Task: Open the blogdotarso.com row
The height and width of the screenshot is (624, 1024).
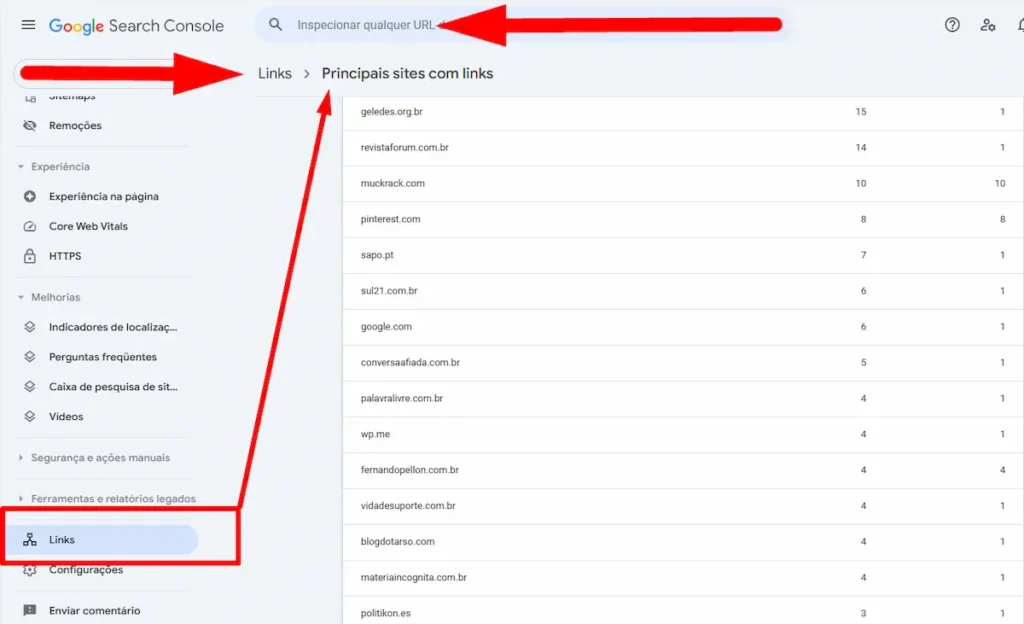Action: coord(683,542)
